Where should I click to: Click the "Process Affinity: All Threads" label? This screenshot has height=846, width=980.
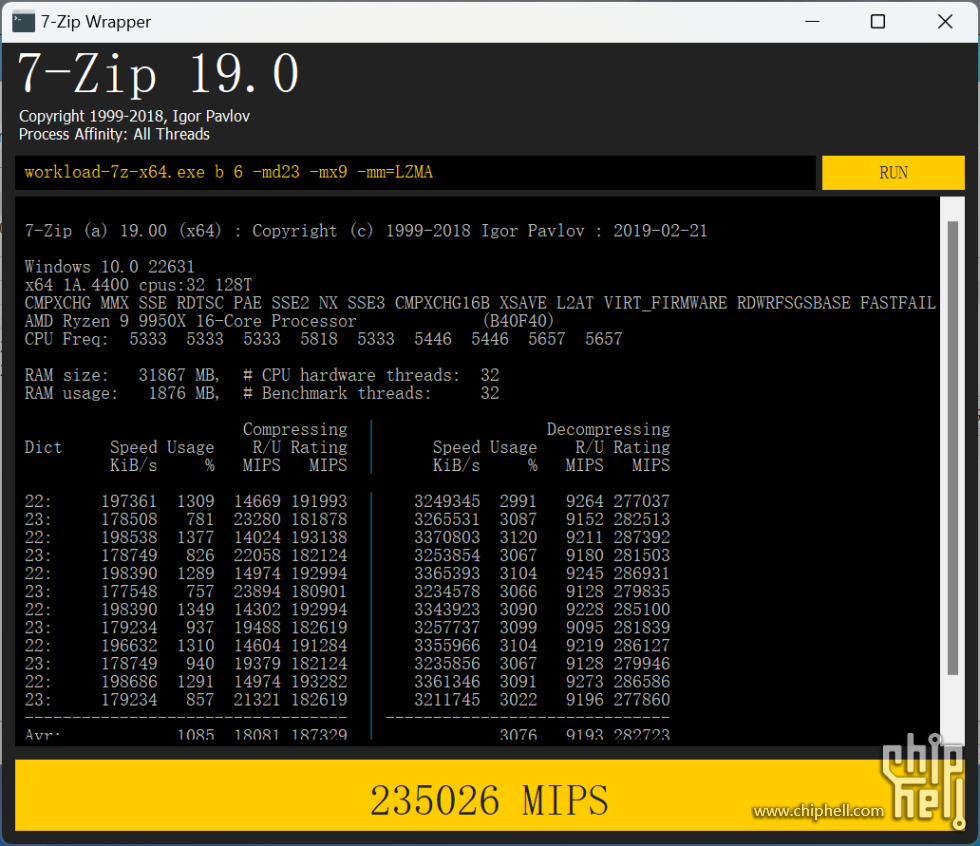click(114, 134)
